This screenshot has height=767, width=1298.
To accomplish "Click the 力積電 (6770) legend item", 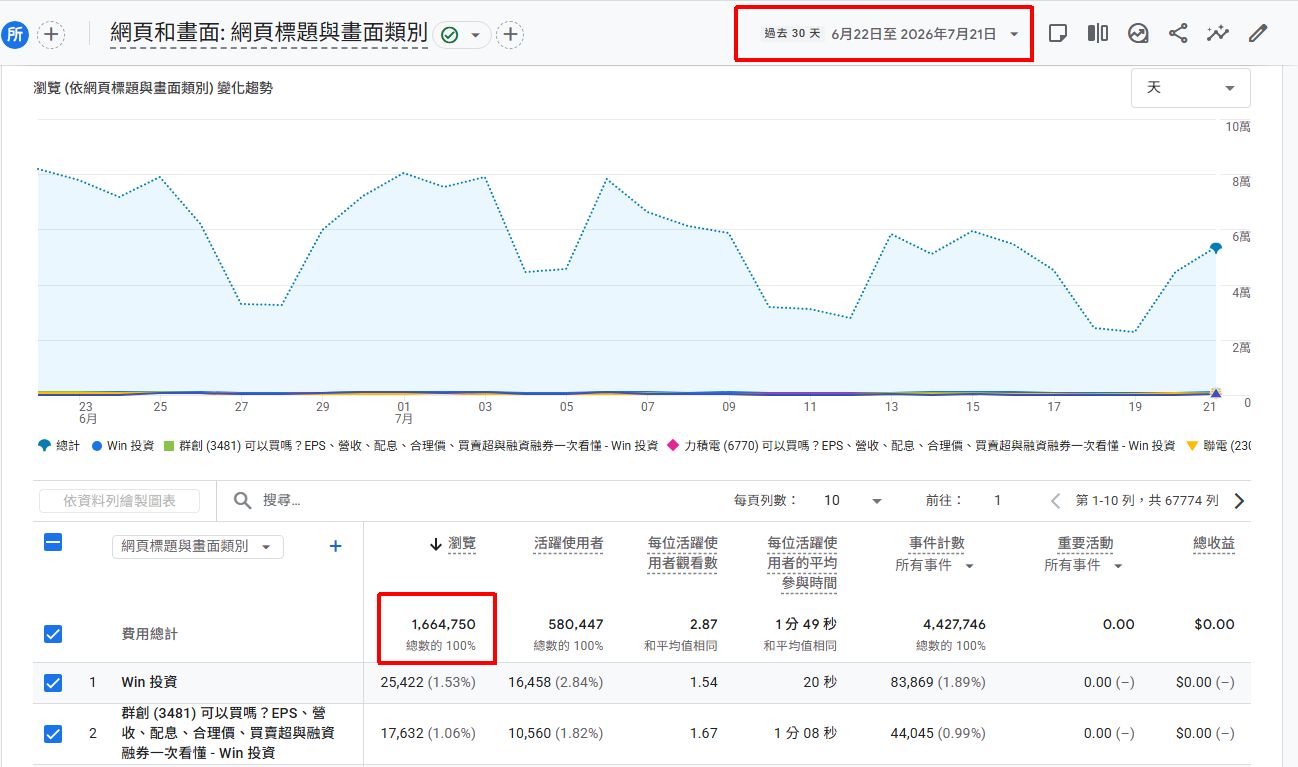I will pos(921,446).
